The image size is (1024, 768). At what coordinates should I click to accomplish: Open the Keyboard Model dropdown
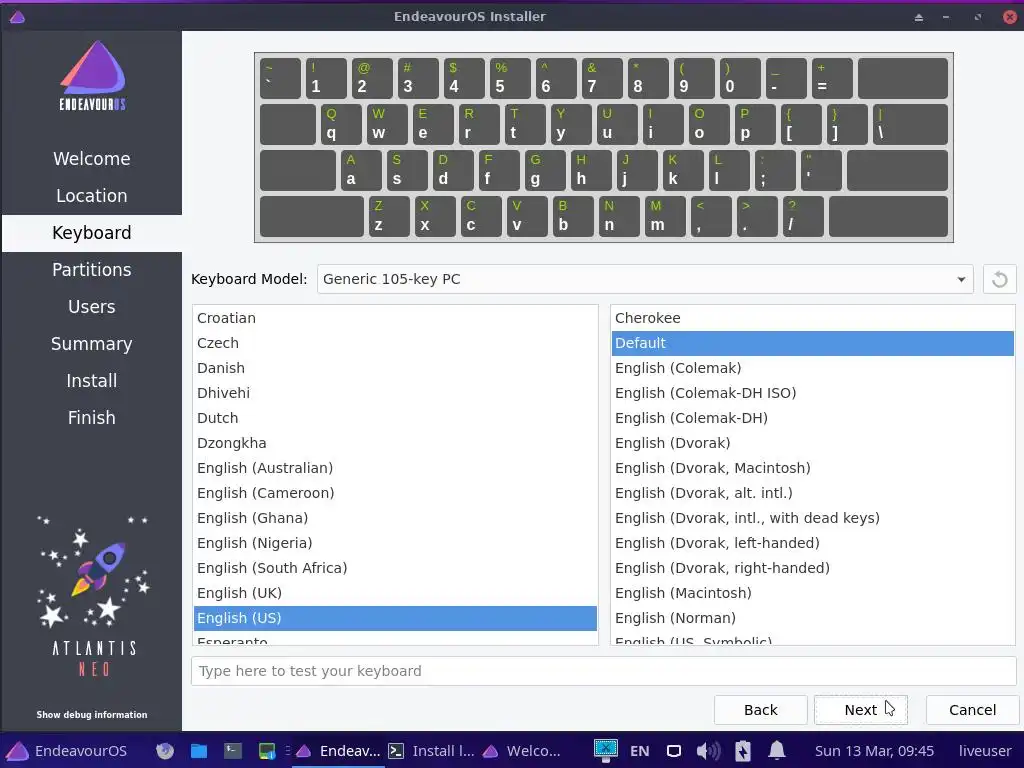pos(645,280)
